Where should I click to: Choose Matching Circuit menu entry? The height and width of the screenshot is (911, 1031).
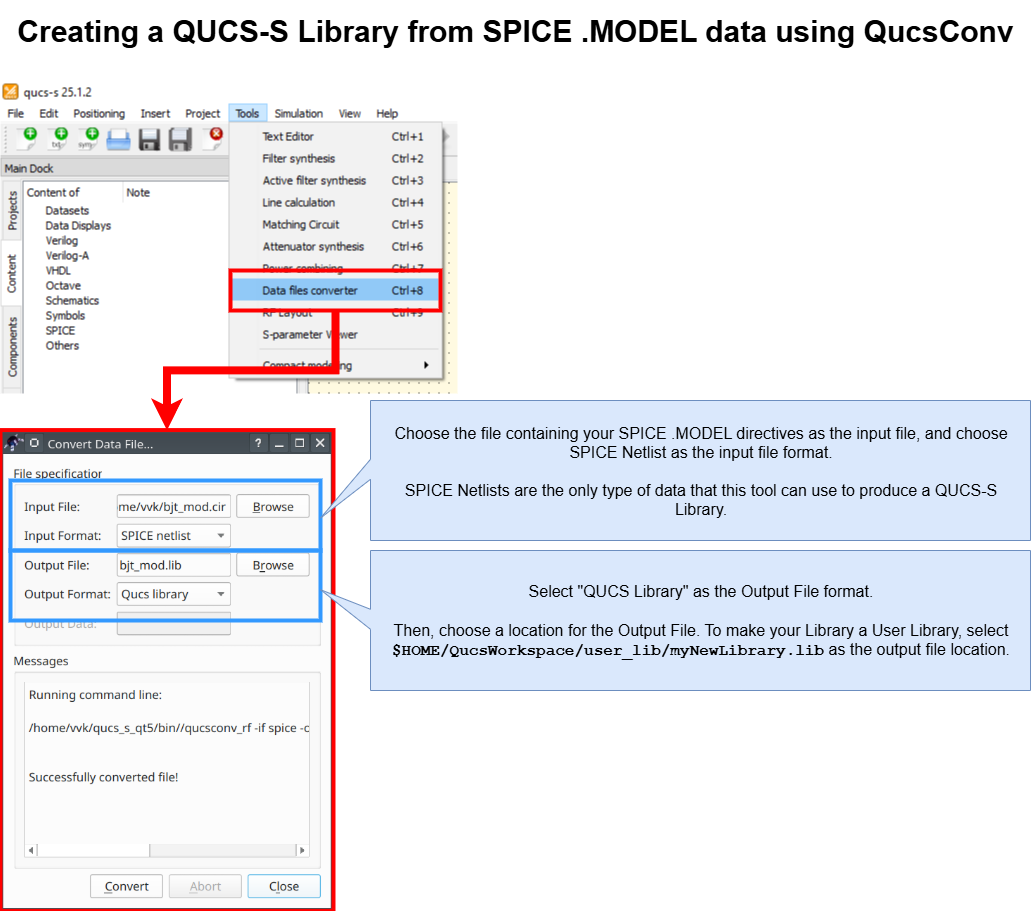point(336,224)
